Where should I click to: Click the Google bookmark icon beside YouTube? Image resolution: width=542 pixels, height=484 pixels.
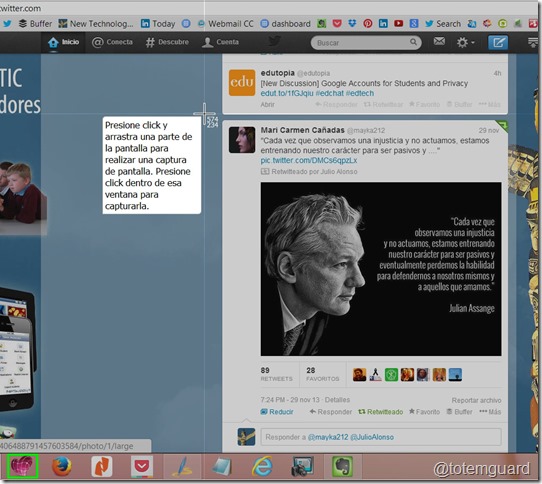(414, 24)
